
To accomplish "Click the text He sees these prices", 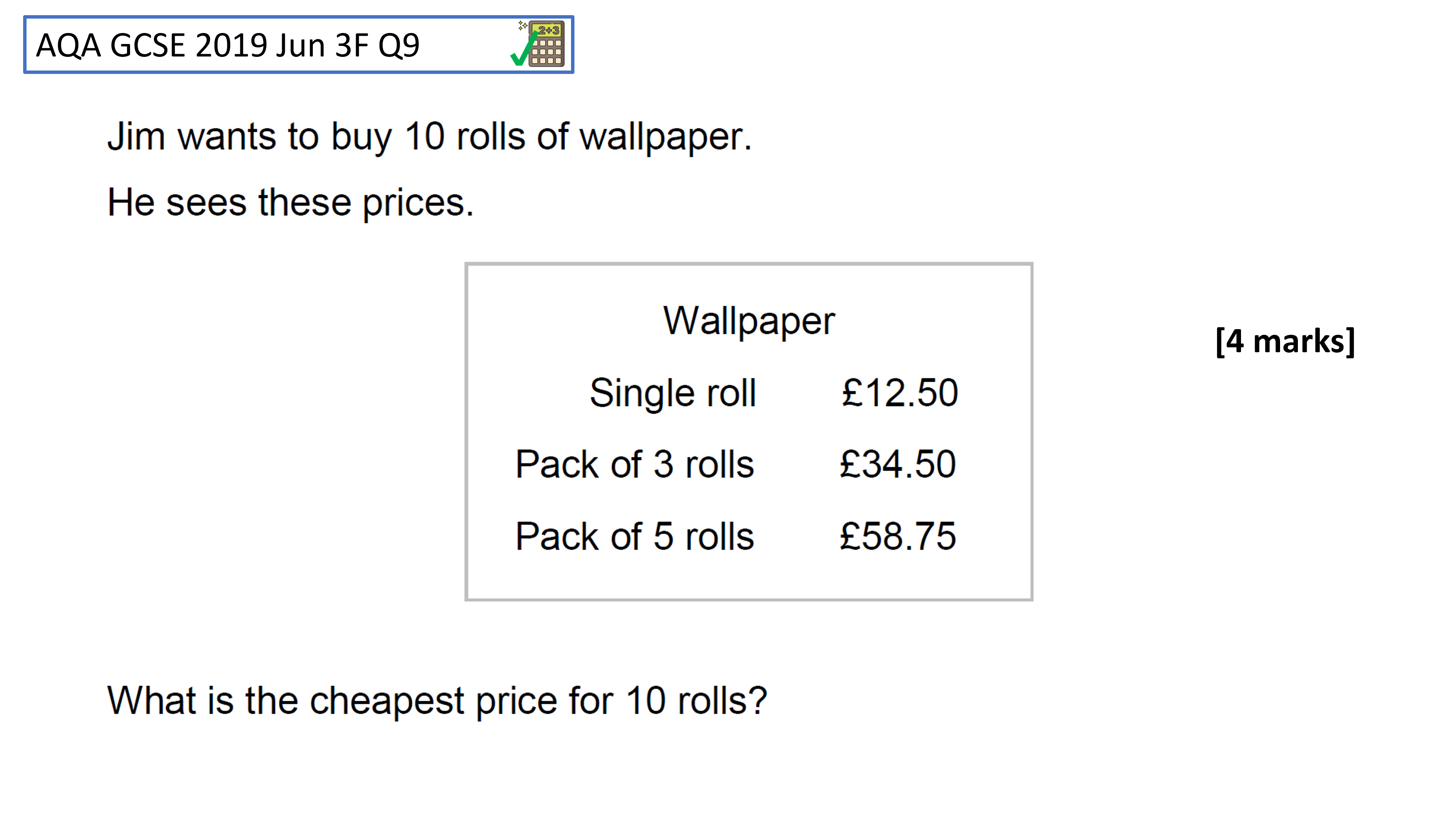I will click(x=290, y=202).
